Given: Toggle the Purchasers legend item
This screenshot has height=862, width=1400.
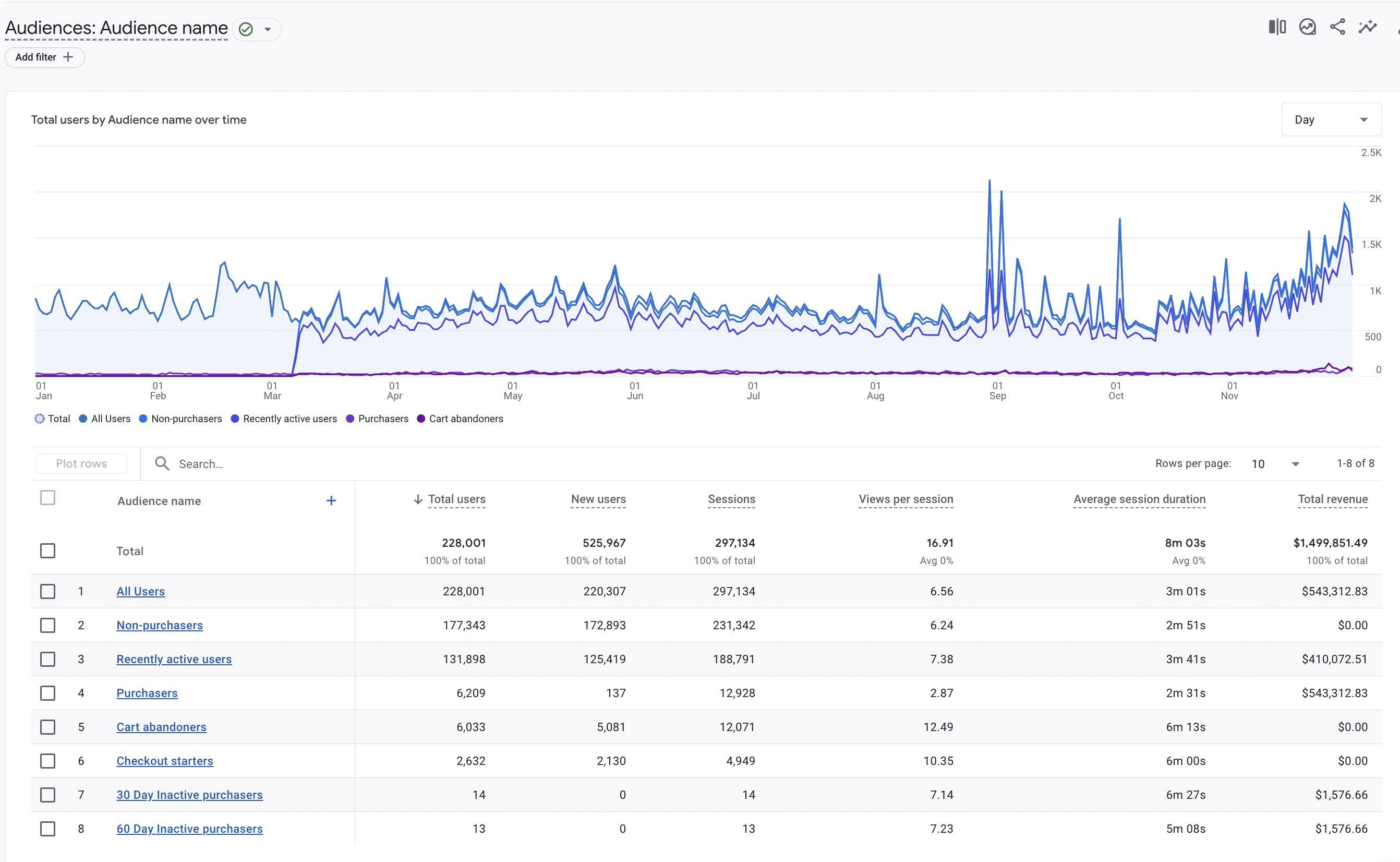Looking at the screenshot, I should coord(377,418).
